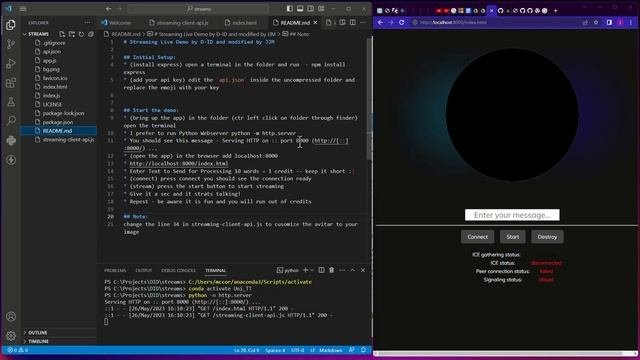Open the Run and Debug view
Image resolution: width=640 pixels, height=360 pixels.
(x=11, y=64)
